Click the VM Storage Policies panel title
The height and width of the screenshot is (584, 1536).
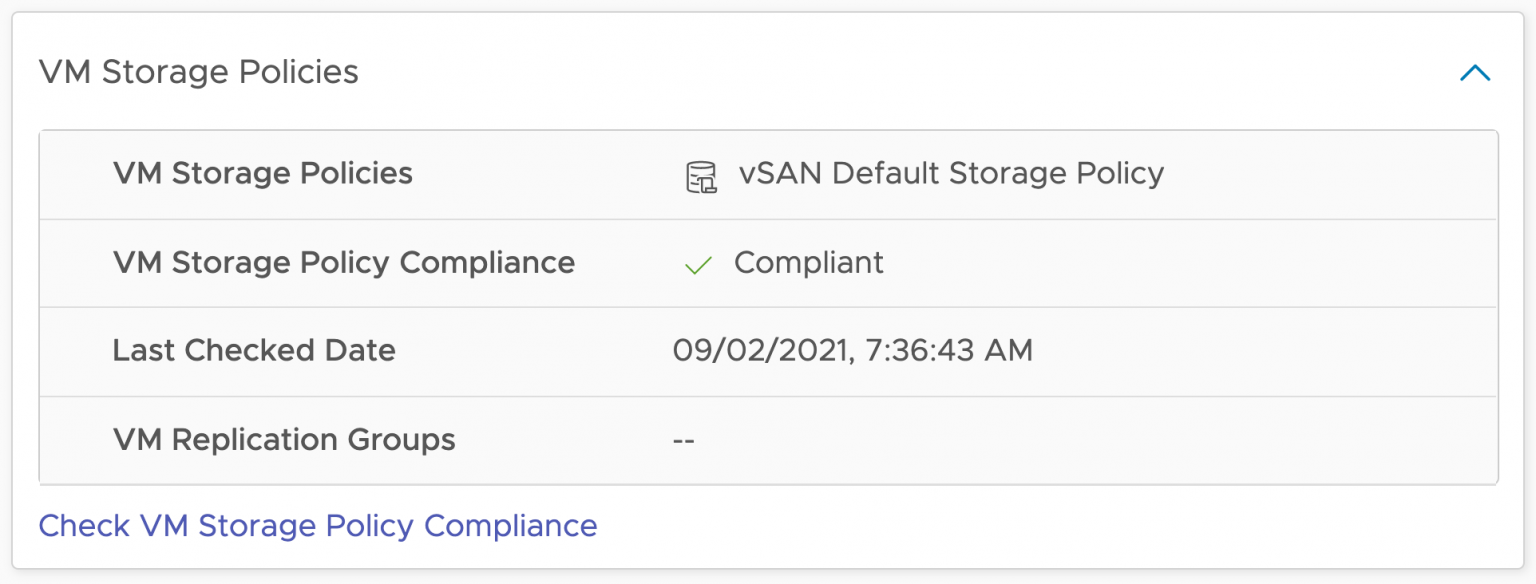[198, 72]
